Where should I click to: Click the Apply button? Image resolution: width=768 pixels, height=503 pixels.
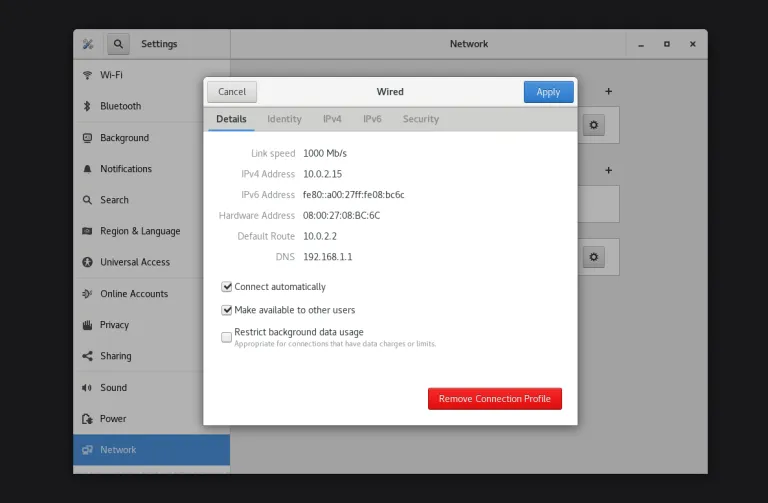coord(548,92)
